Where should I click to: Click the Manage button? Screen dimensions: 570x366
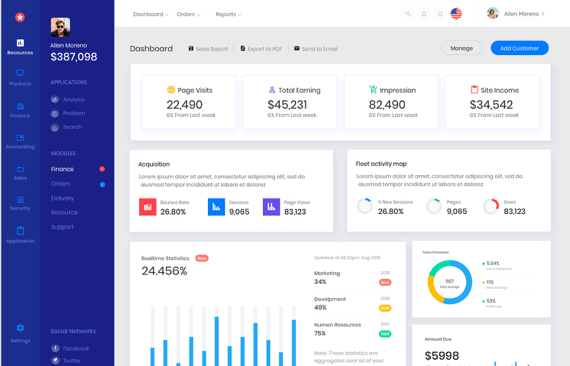click(x=462, y=48)
